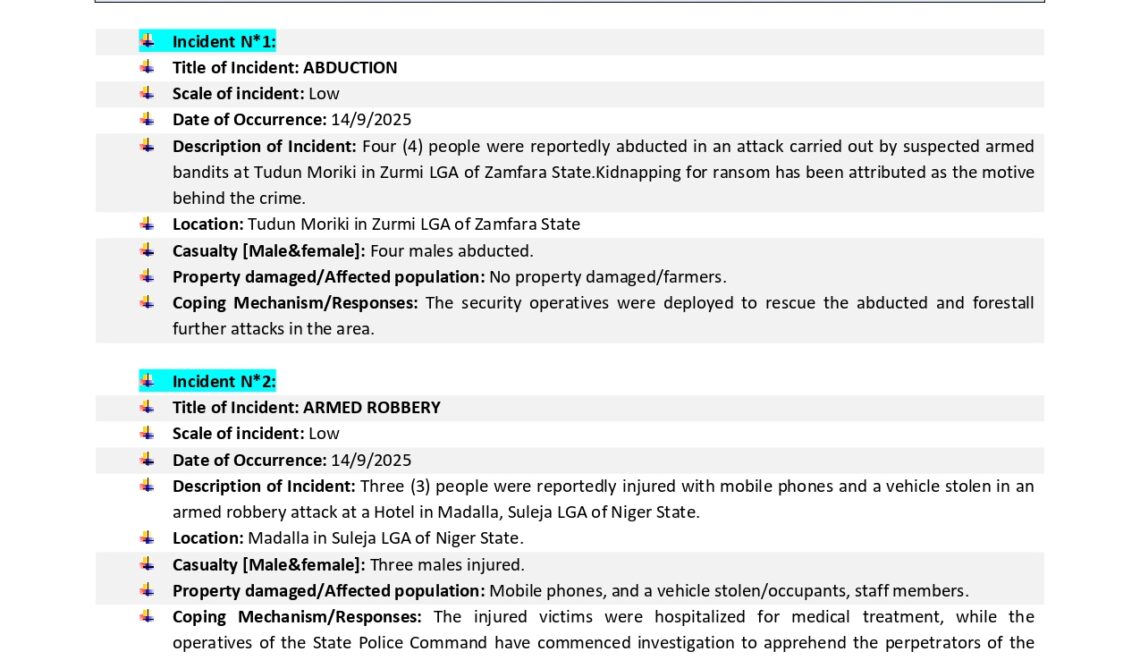Click the word ABDUCTION in the title
The width and height of the screenshot is (1140, 660).
350,68
